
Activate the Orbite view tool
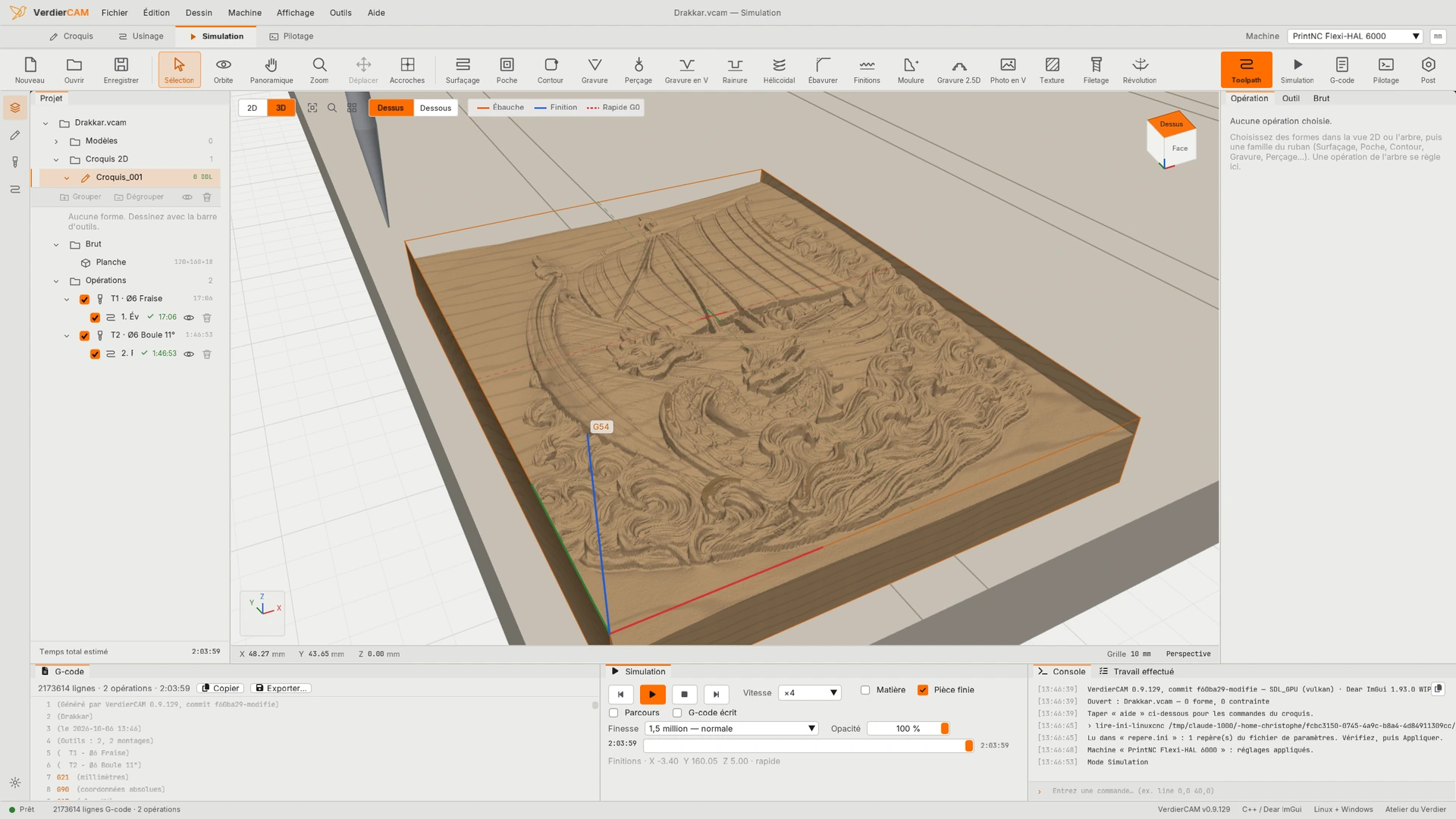223,70
